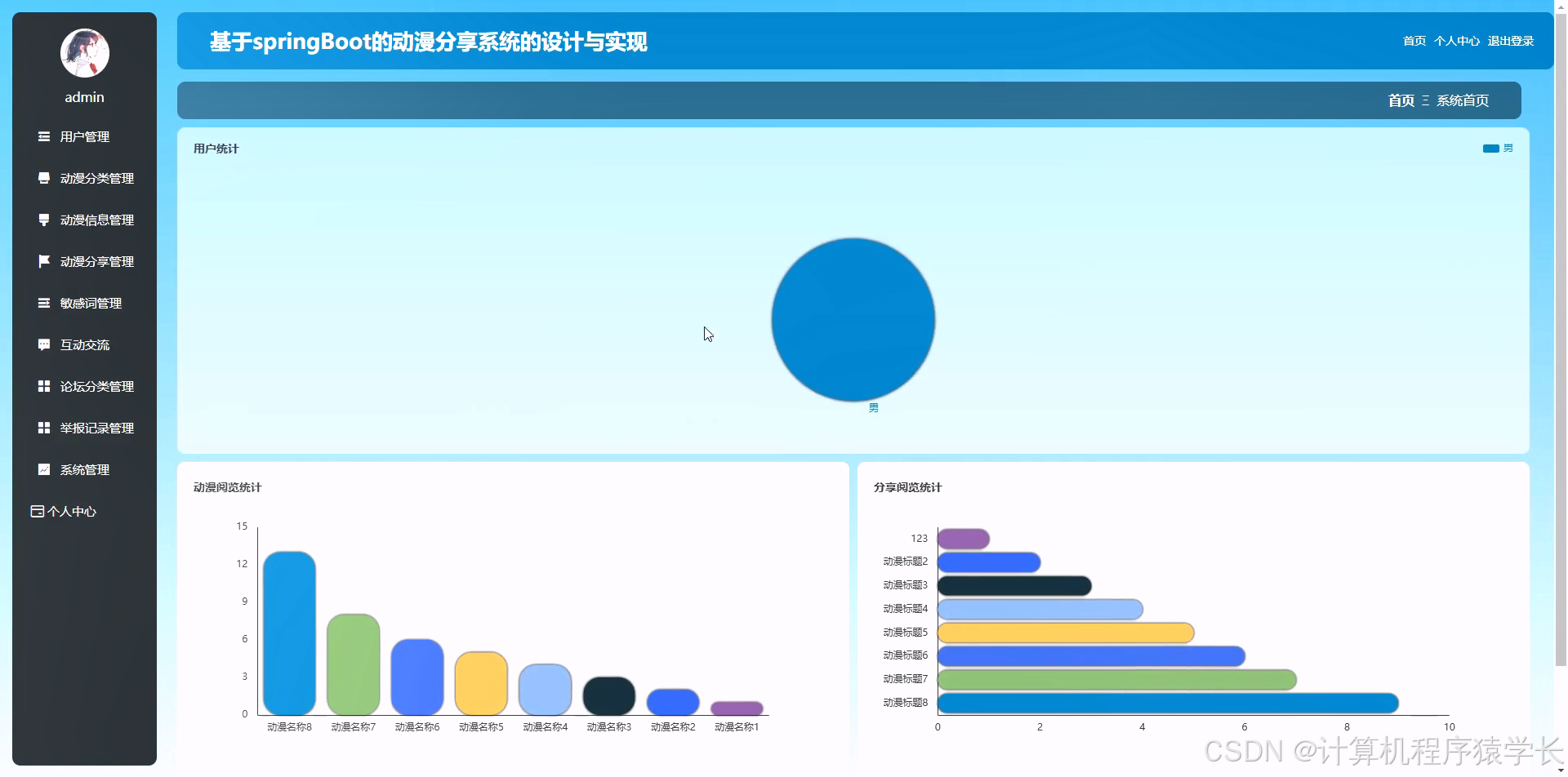
Task: Open 系统首页 from the breadcrumb
Action: pyautogui.click(x=1463, y=100)
